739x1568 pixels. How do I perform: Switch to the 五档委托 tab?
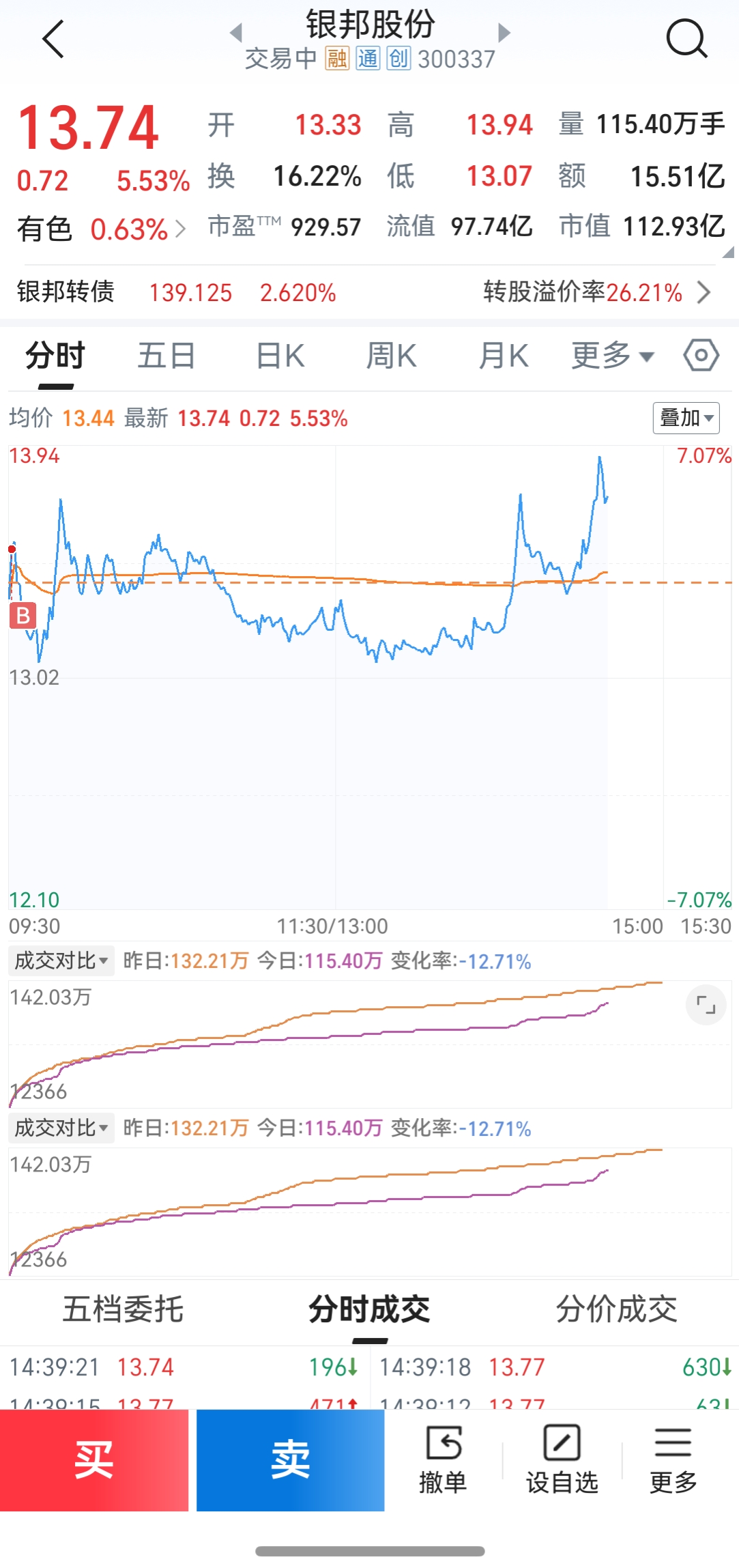click(x=123, y=1309)
